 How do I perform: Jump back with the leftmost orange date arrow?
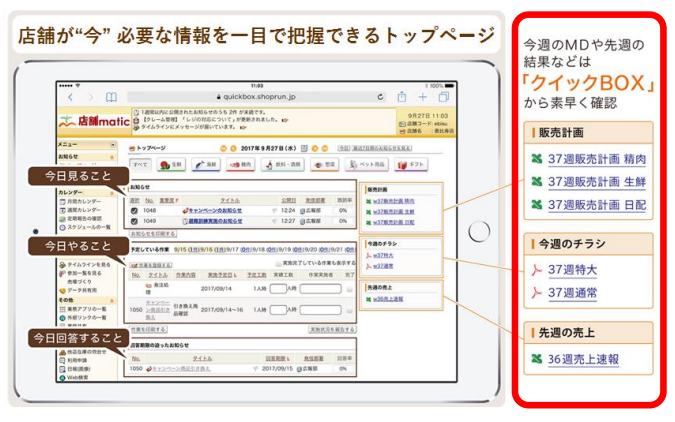pyautogui.click(x=223, y=149)
